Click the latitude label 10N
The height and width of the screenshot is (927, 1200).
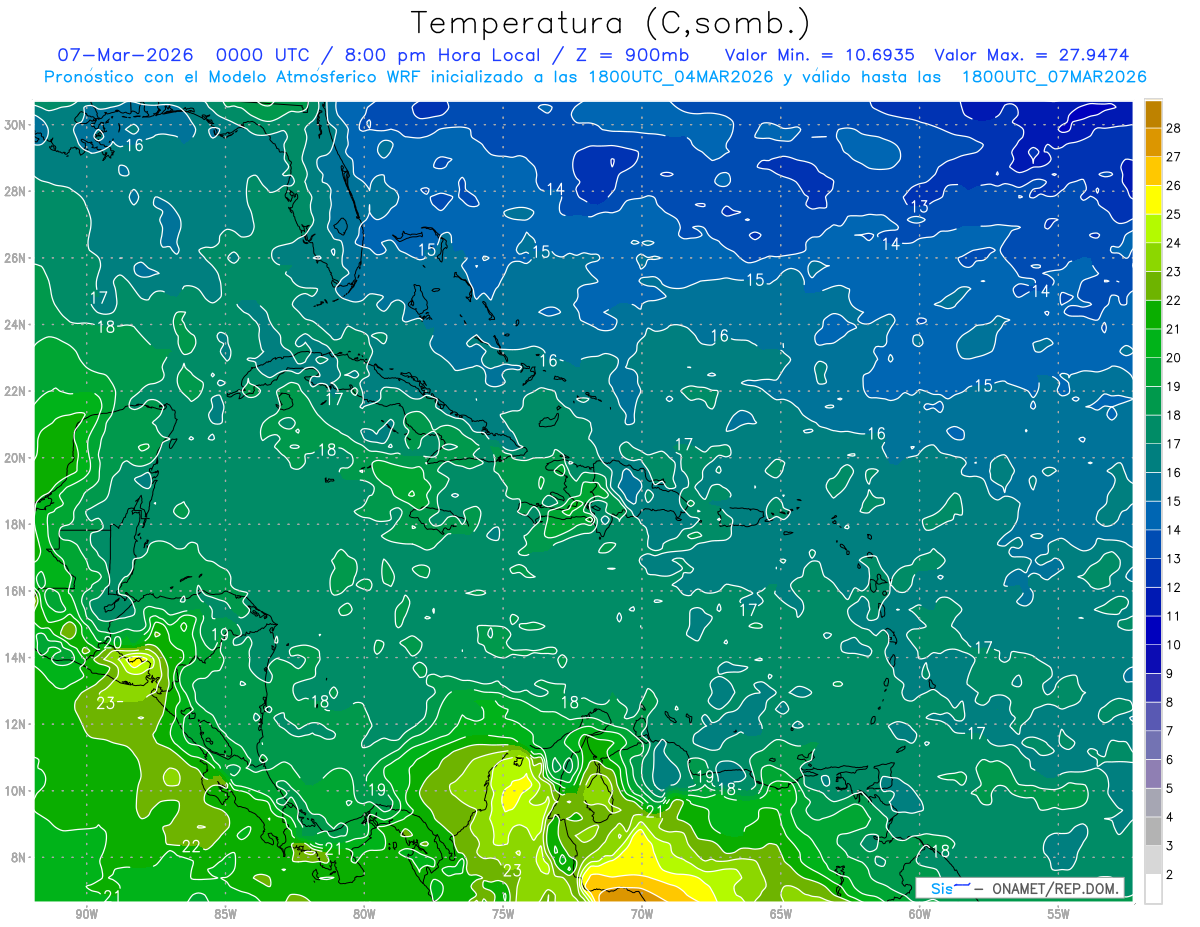click(x=15, y=791)
